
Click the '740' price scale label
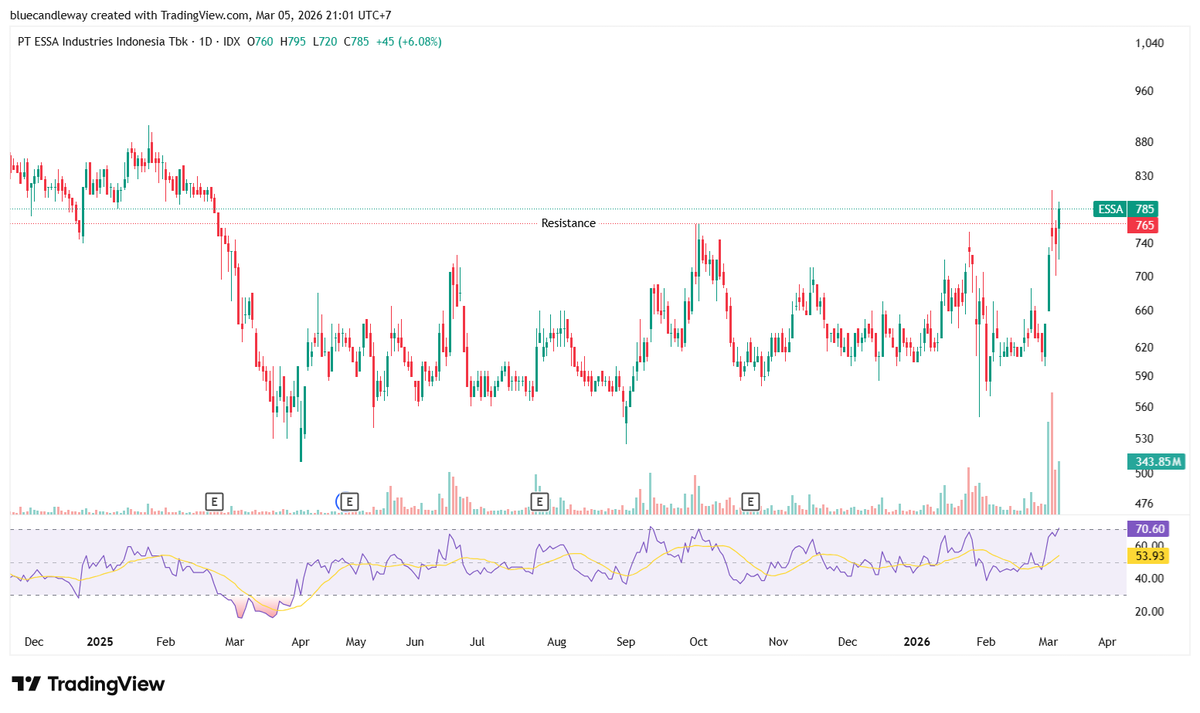click(1145, 243)
